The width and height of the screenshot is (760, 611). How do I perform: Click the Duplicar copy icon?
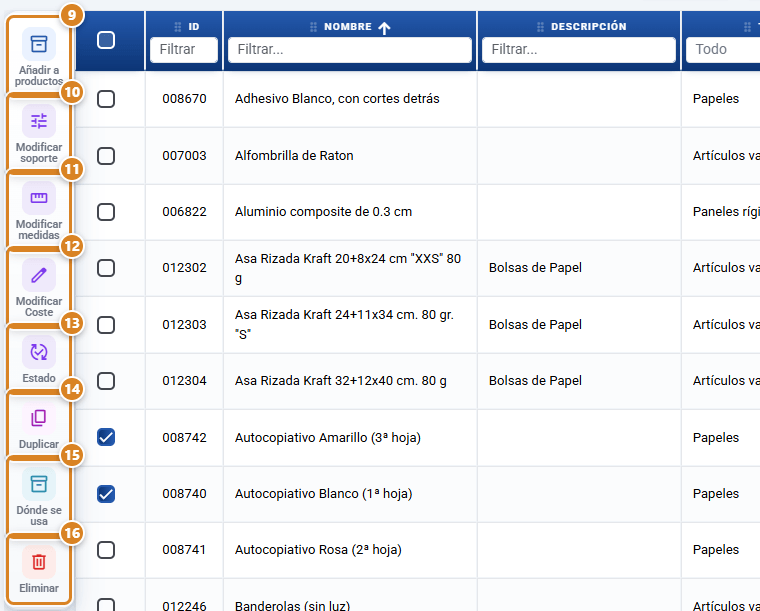[x=39, y=418]
